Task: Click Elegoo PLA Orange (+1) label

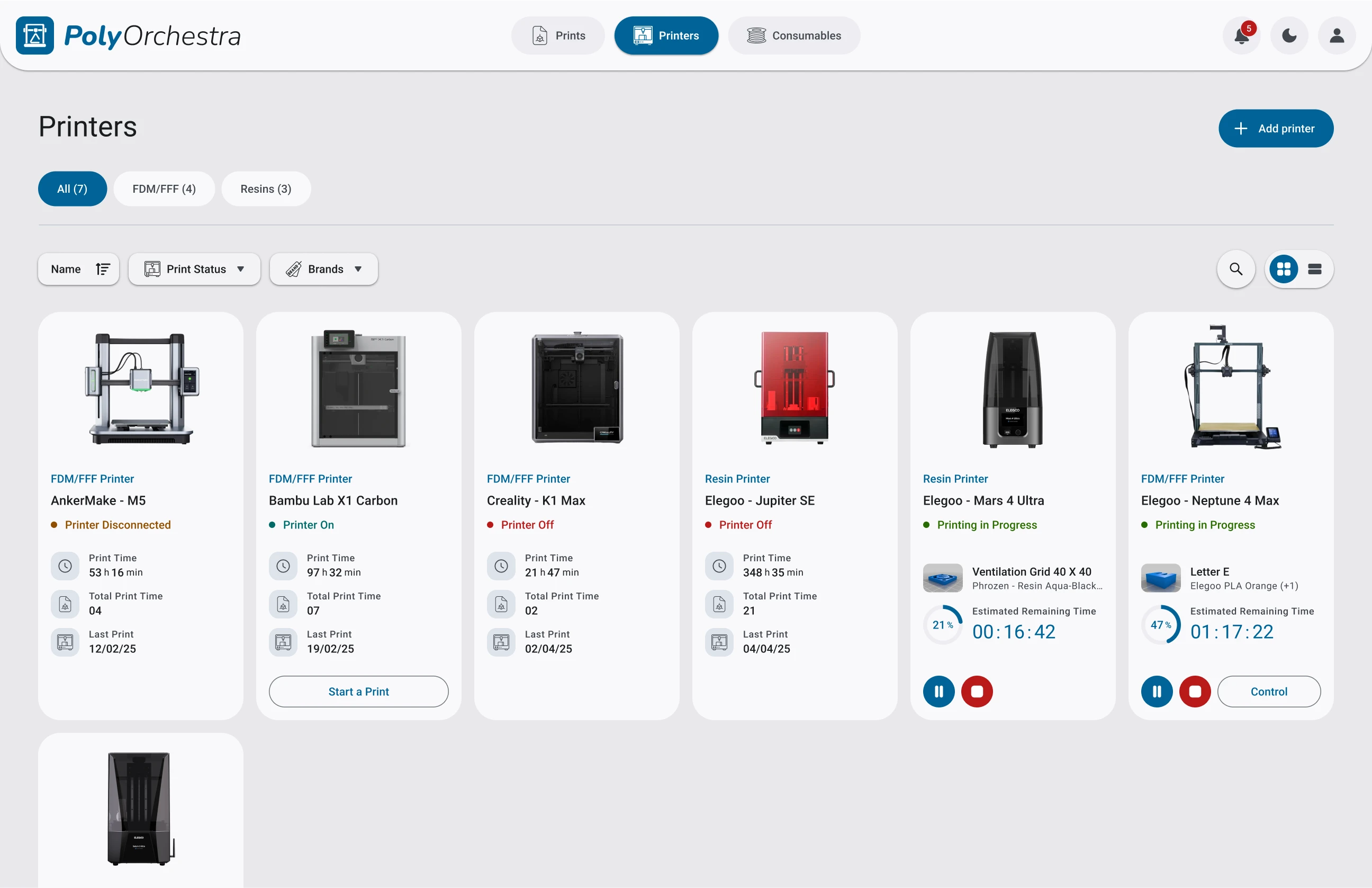Action: [x=1243, y=586]
